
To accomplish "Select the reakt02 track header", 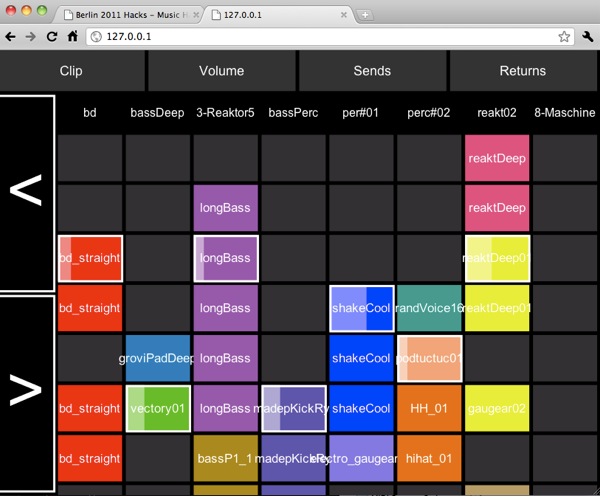I will pyautogui.click(x=497, y=113).
